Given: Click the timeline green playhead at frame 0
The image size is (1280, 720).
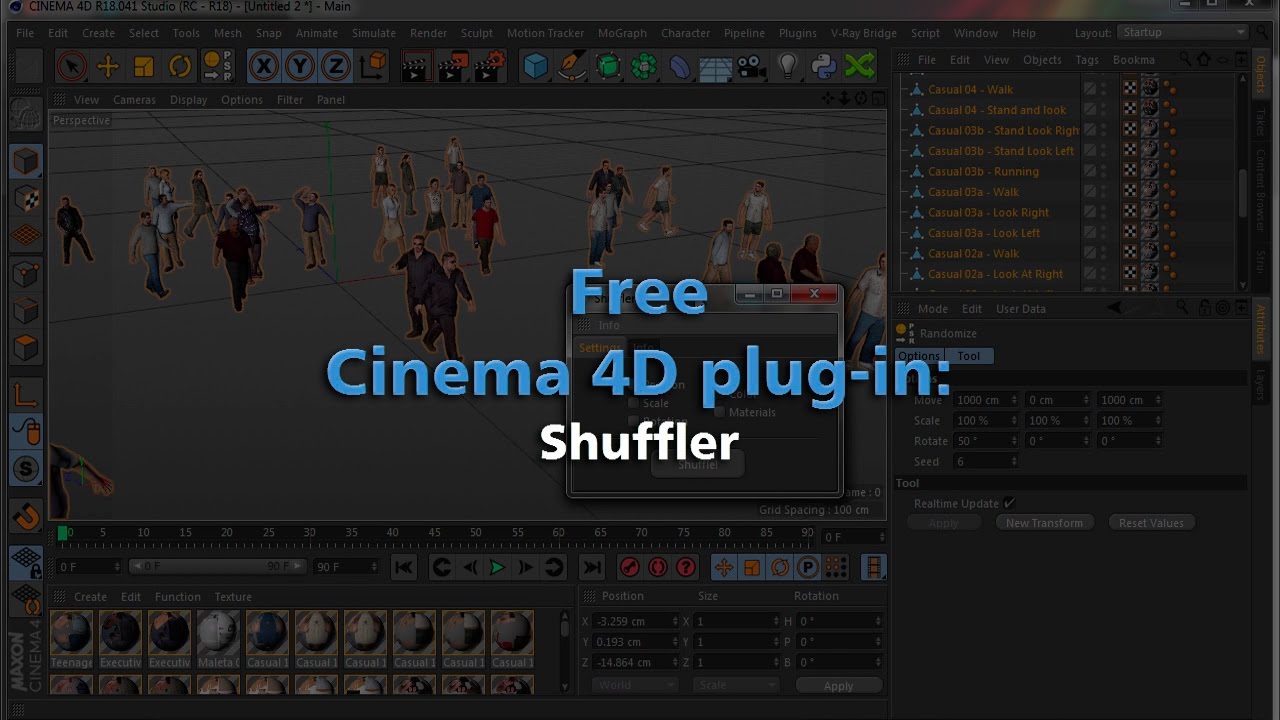Looking at the screenshot, I should click(x=63, y=533).
